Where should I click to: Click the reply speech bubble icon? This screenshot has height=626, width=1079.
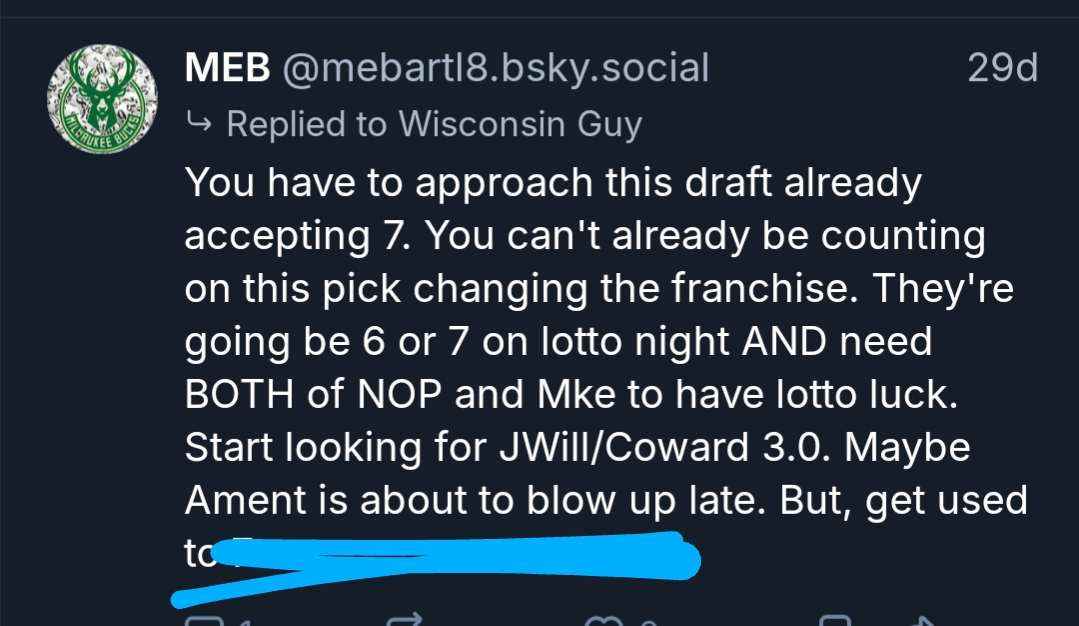tap(203, 620)
